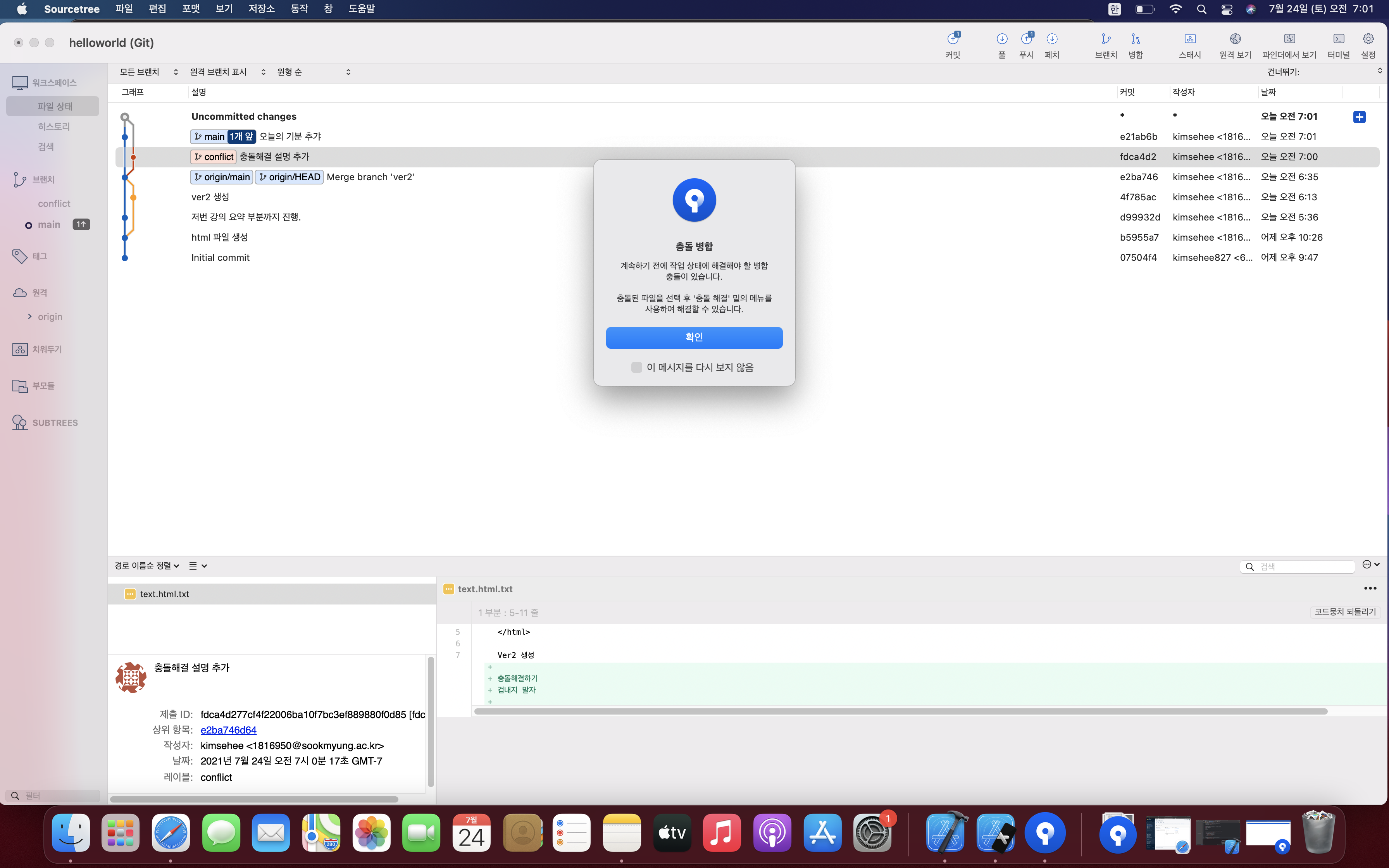The width and height of the screenshot is (1389, 868).
Task: Click the blue plus icon on Uncommitted changes row
Action: pos(1359,117)
